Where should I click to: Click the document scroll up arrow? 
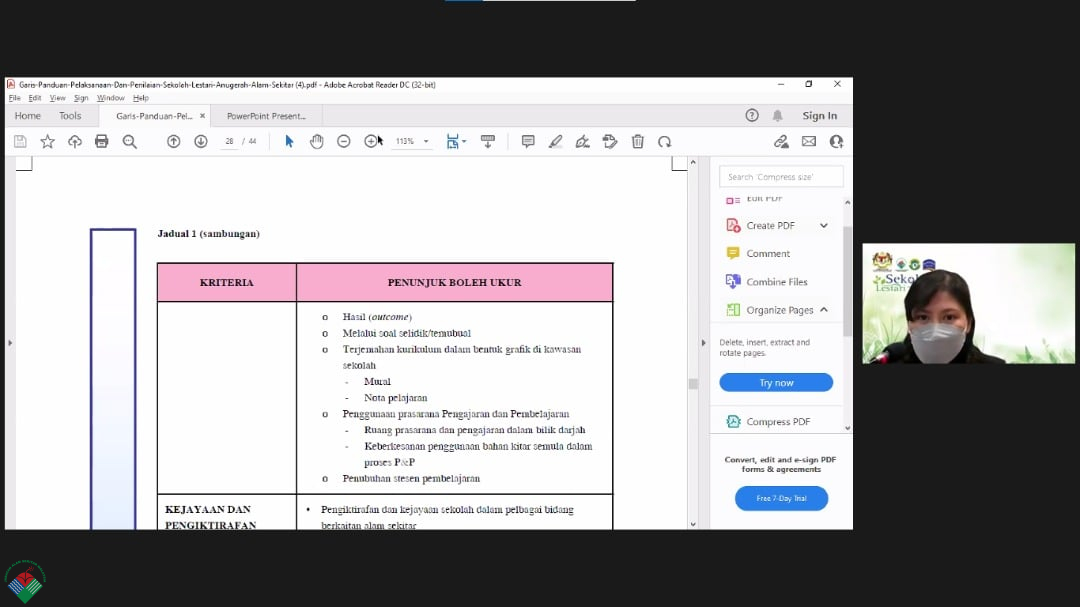click(693, 162)
